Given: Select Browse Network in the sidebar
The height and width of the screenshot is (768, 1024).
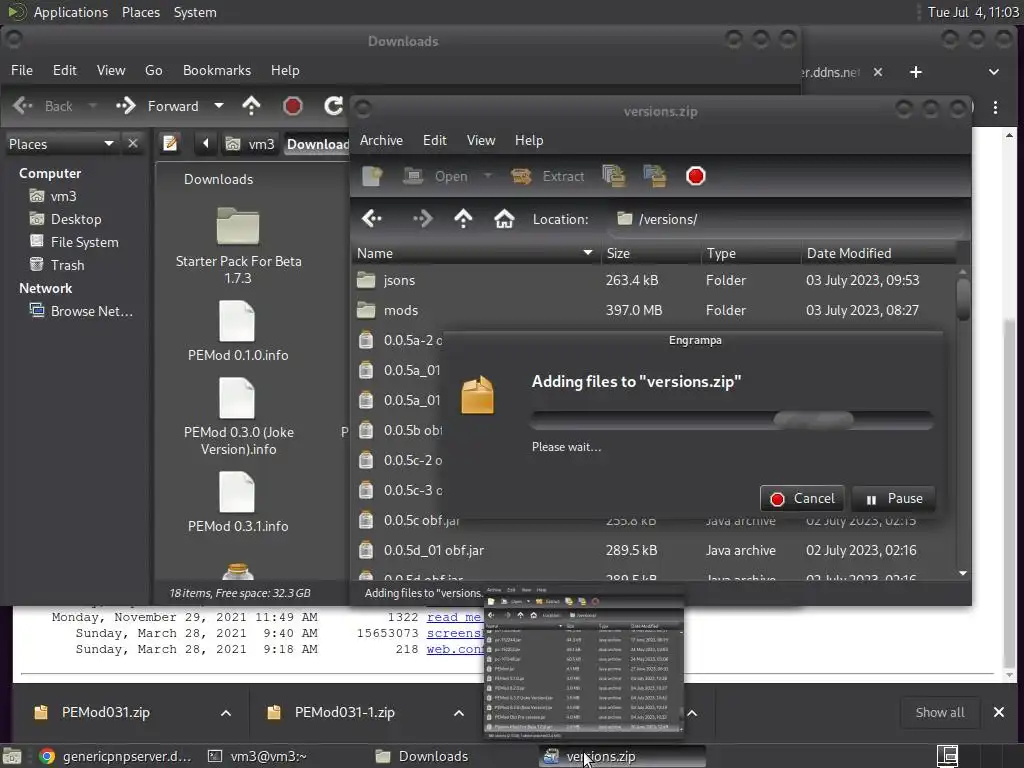Looking at the screenshot, I should pos(81,312).
